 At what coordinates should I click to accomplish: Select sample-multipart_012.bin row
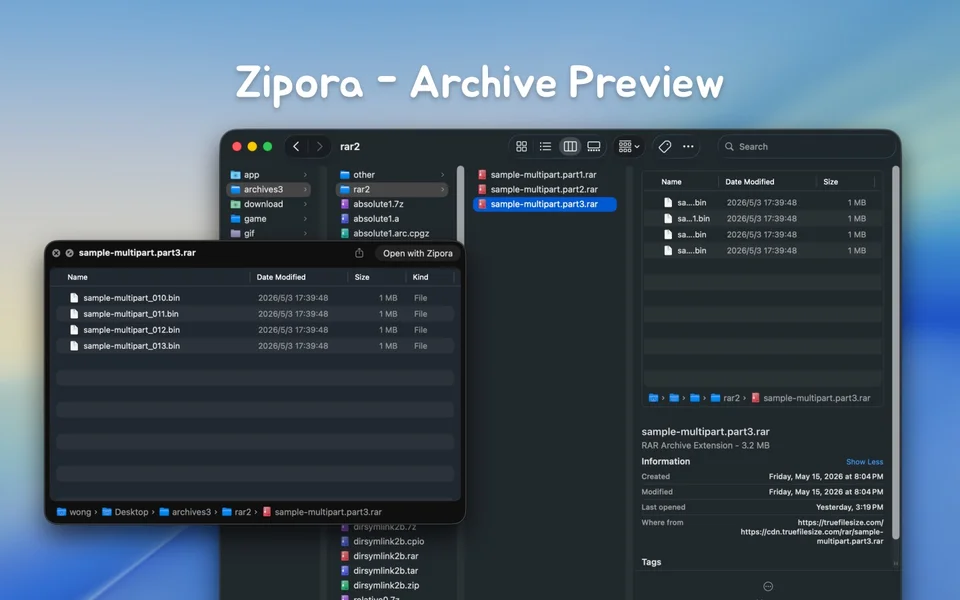point(255,330)
